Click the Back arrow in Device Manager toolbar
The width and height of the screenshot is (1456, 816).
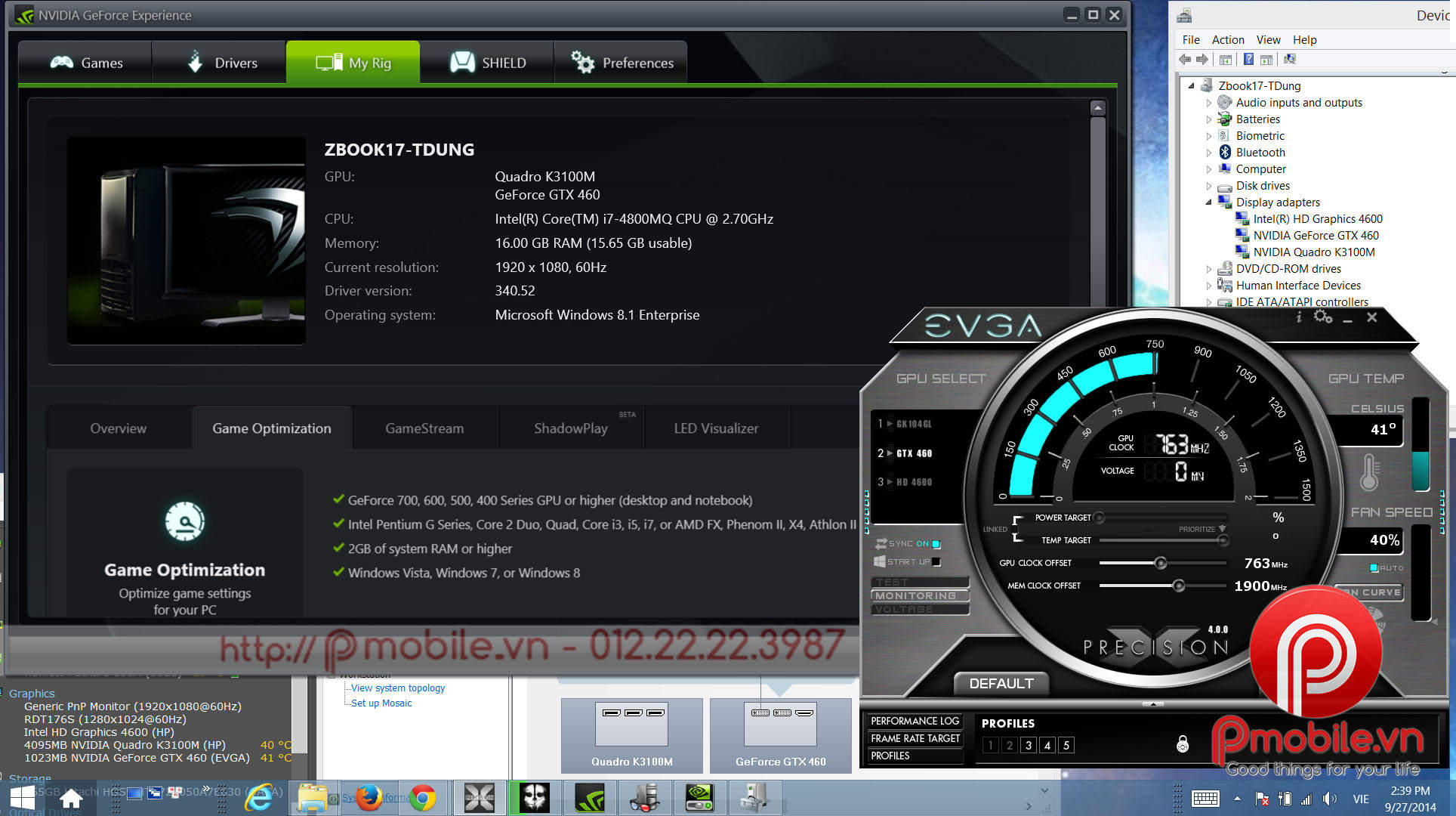coord(1185,59)
